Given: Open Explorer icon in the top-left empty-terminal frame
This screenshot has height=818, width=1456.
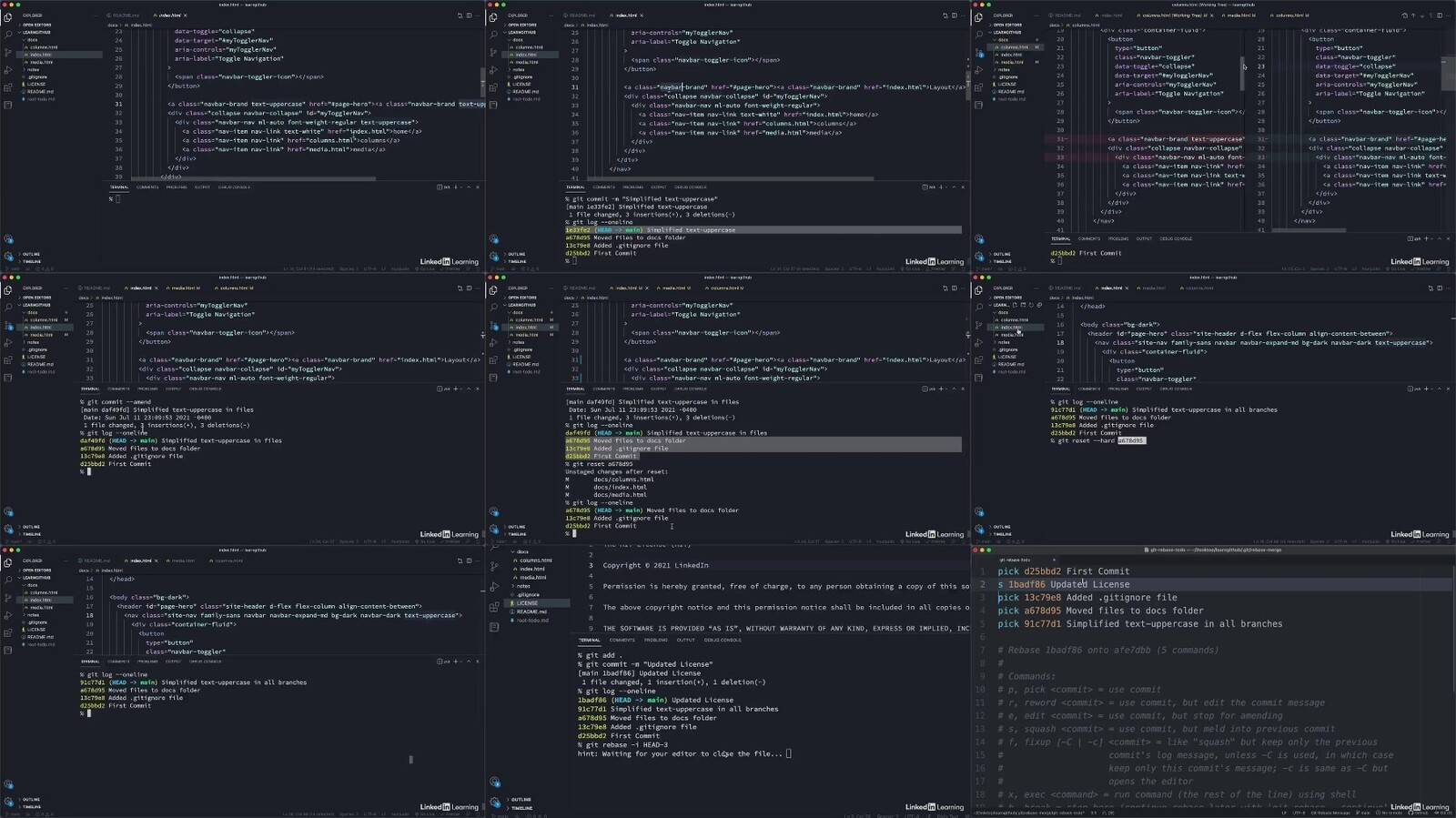Looking at the screenshot, I should coord(8,17).
